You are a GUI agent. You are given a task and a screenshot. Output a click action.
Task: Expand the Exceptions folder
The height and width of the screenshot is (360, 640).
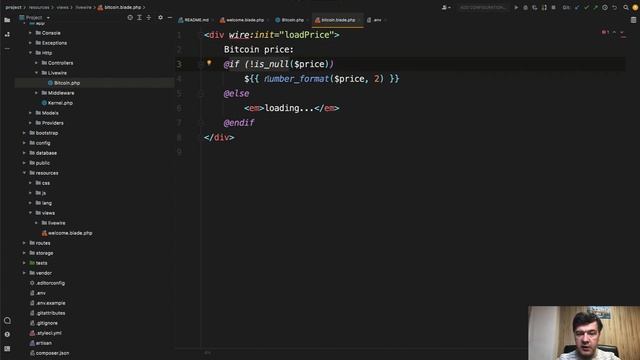coord(30,43)
